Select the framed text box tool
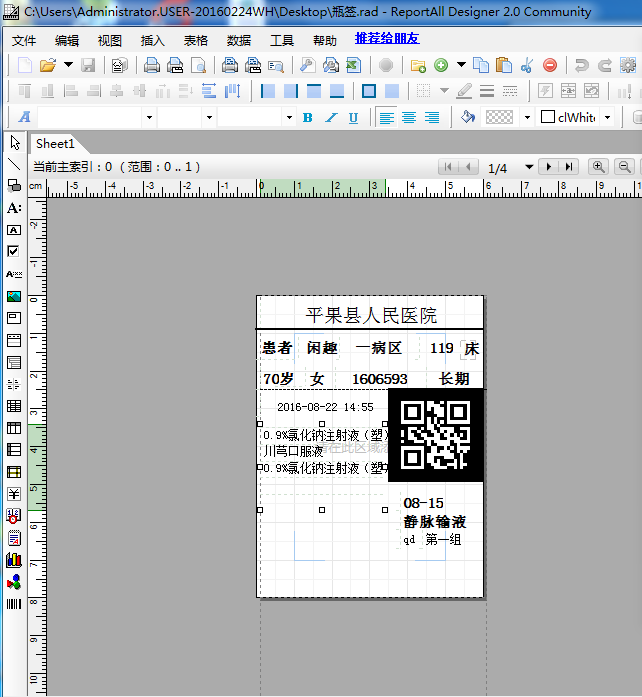This screenshot has height=697, width=642. pyautogui.click(x=14, y=230)
